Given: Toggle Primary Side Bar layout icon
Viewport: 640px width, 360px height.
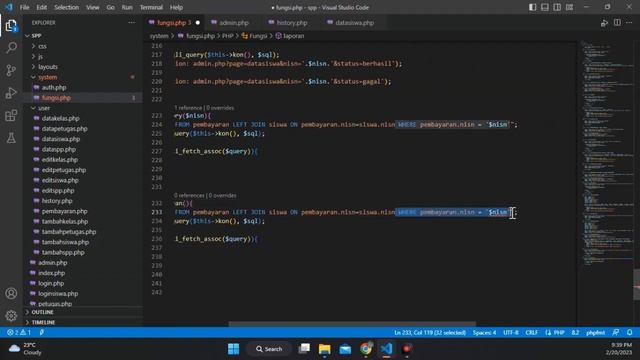Looking at the screenshot, I should point(532,7).
